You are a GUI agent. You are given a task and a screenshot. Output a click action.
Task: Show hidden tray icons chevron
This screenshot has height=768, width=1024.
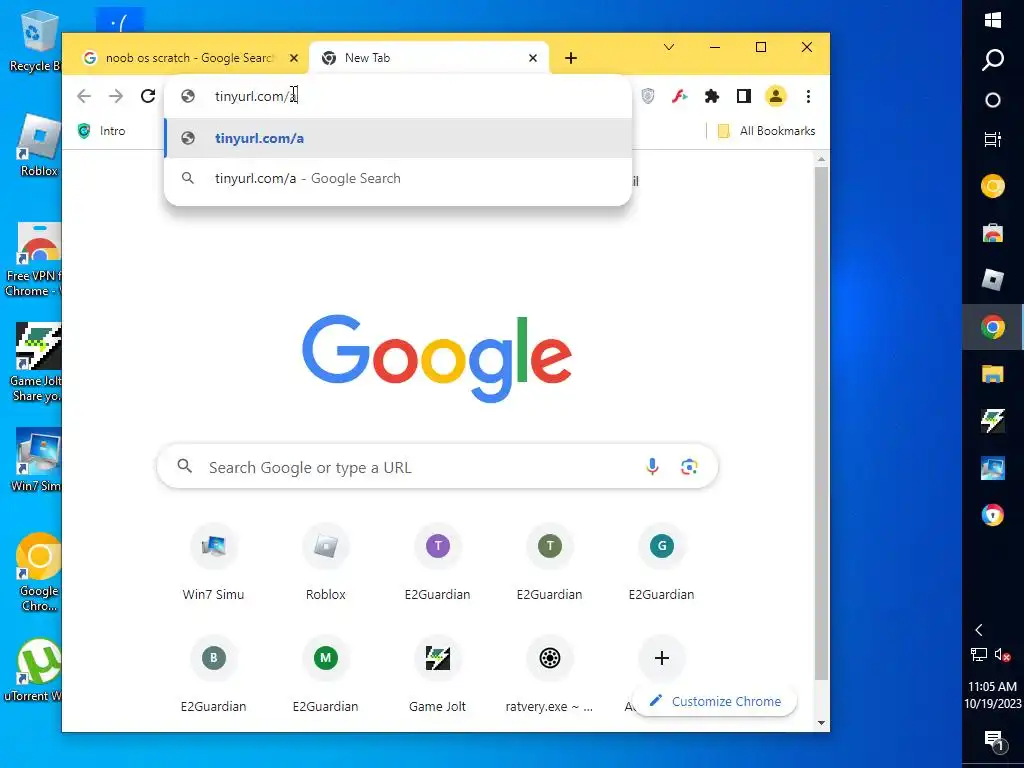tap(978, 630)
